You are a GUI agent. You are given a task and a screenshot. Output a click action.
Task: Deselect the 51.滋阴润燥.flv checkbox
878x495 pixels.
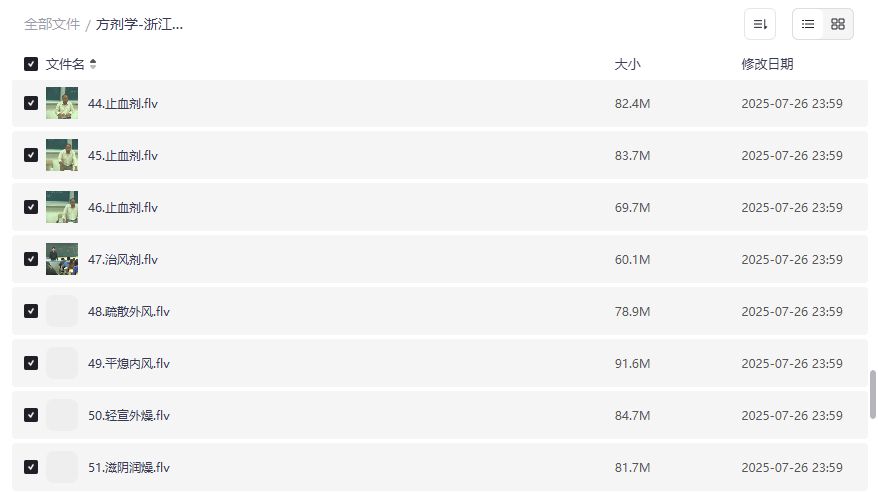31,467
